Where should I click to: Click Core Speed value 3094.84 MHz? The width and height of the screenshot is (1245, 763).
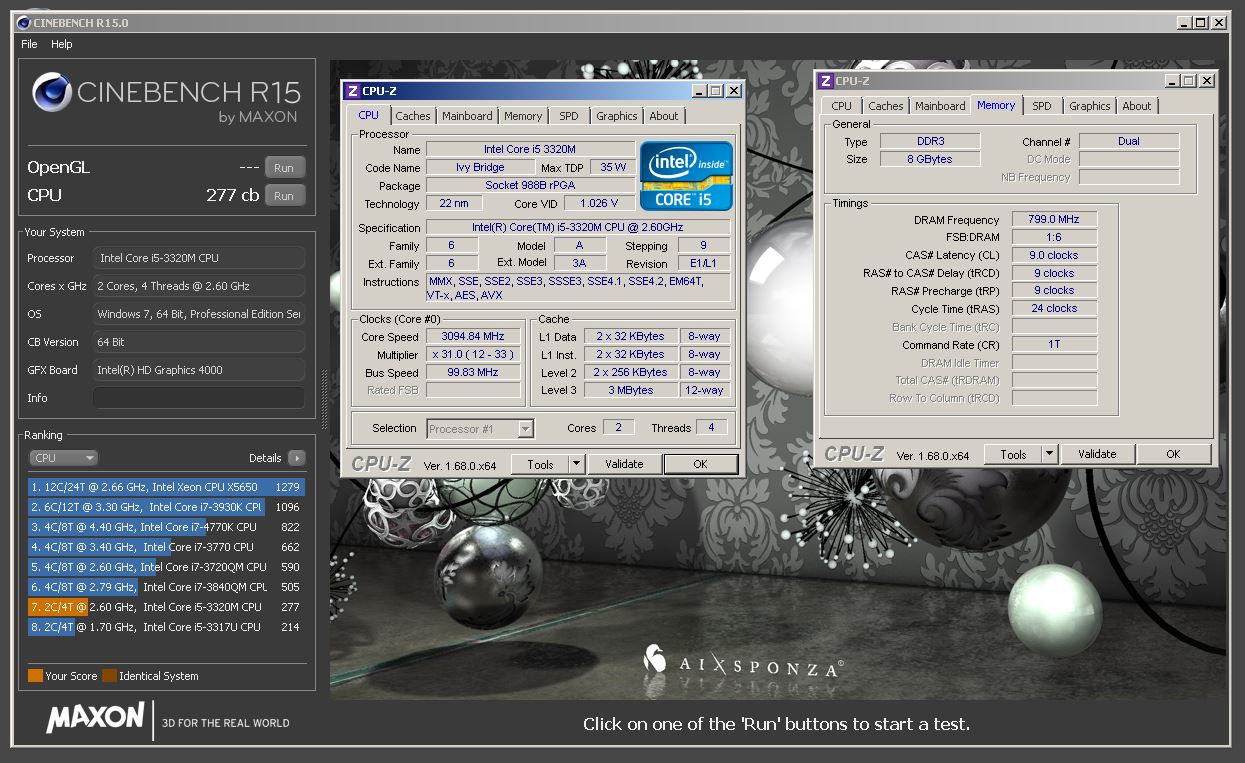[474, 337]
